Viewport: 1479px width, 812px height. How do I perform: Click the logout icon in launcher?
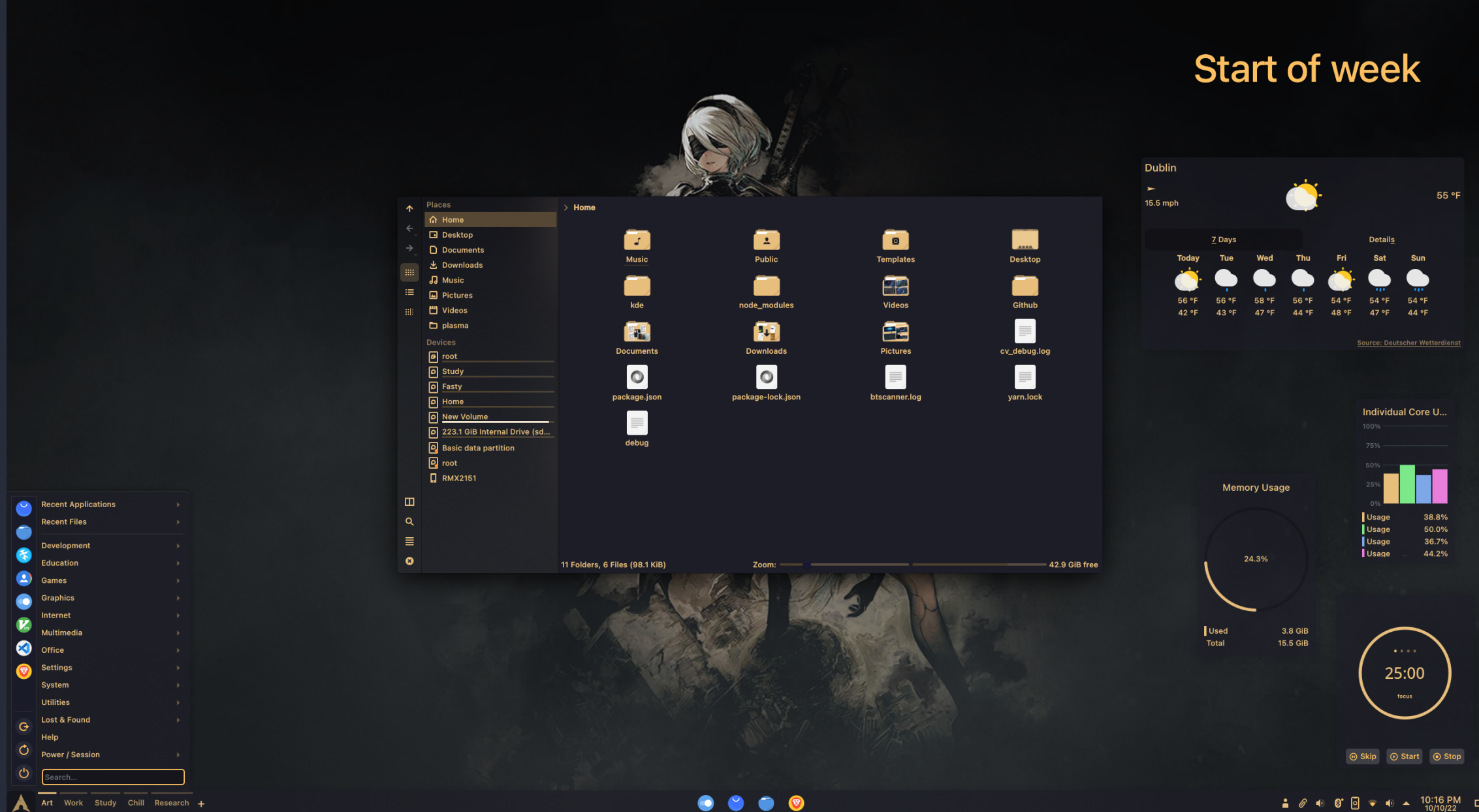pos(24,726)
